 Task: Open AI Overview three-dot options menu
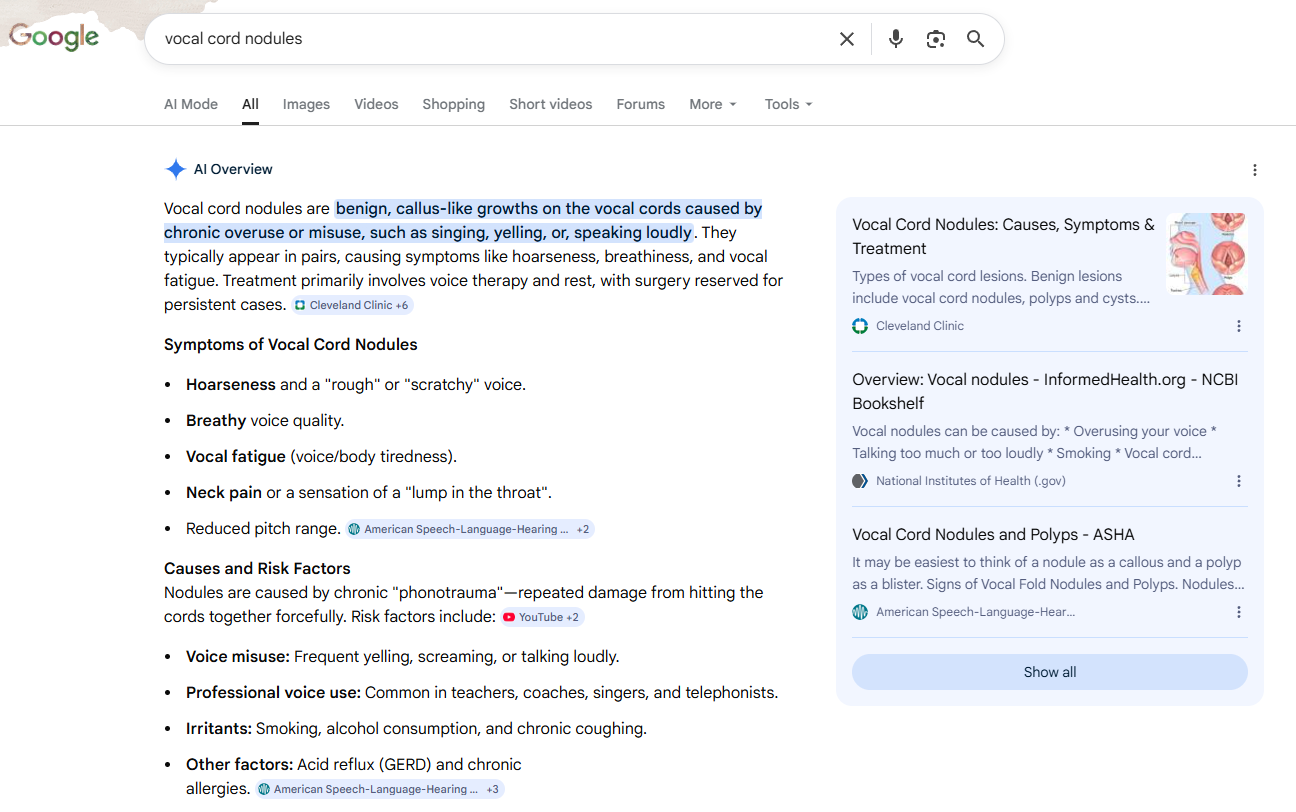1255,170
